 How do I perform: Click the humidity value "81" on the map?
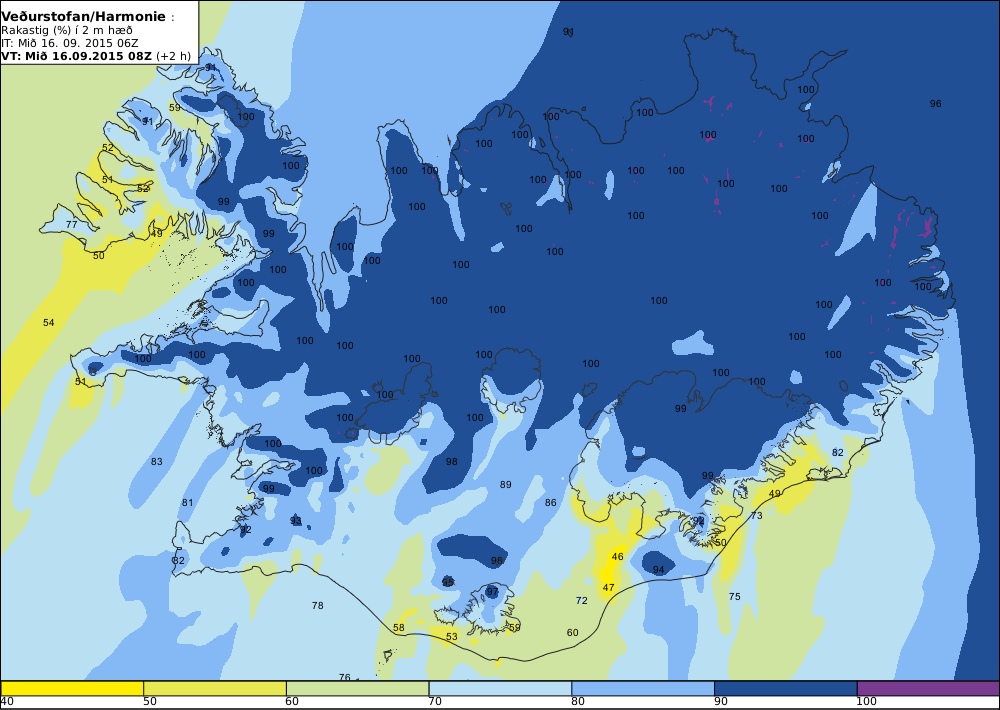point(188,503)
